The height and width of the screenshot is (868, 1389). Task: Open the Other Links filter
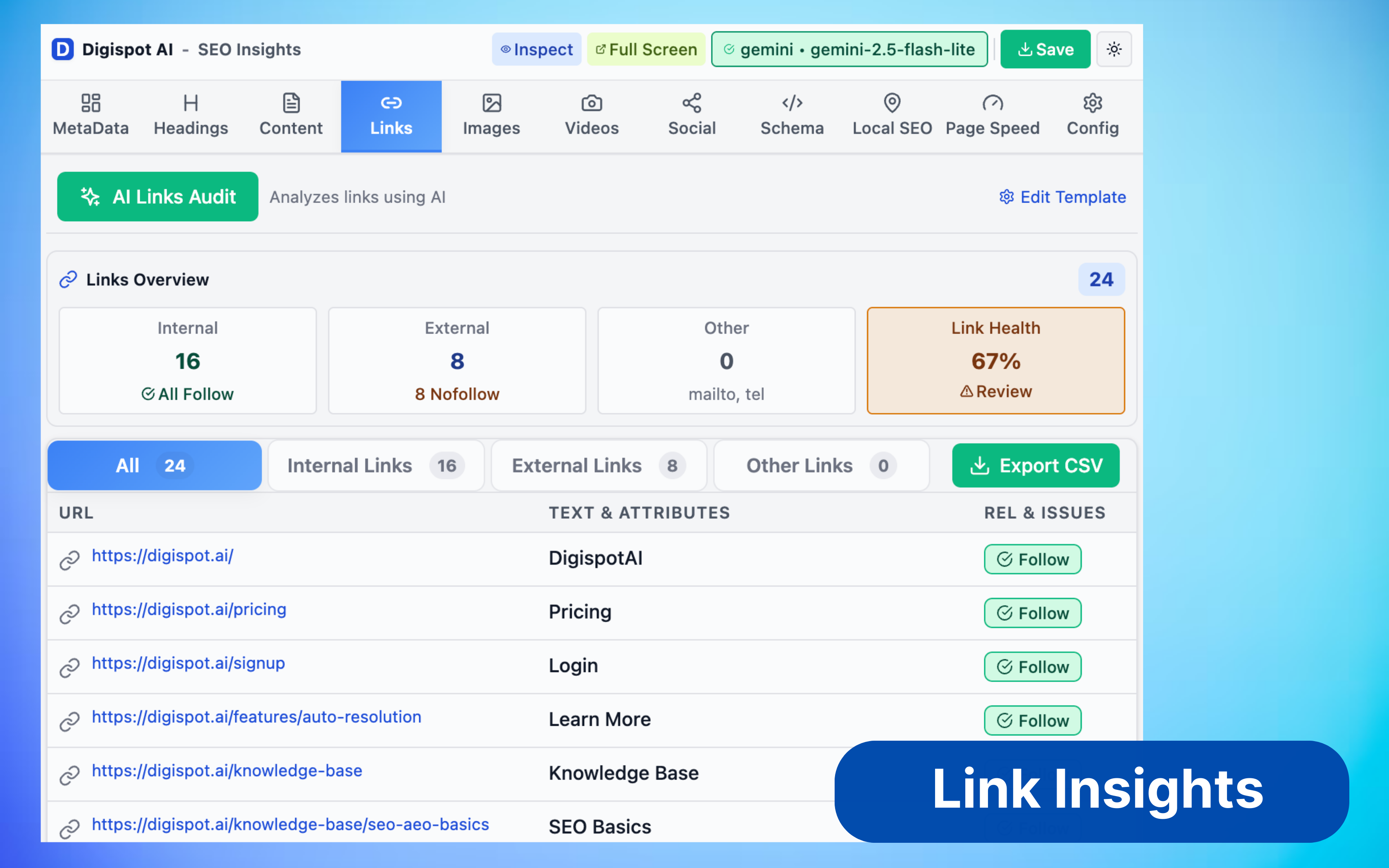coord(820,465)
